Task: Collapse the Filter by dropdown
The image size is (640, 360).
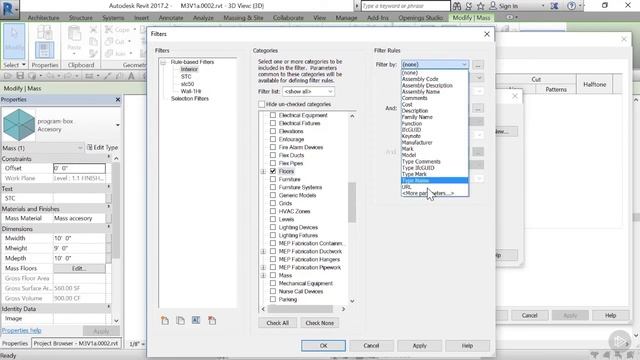Action: point(464,64)
